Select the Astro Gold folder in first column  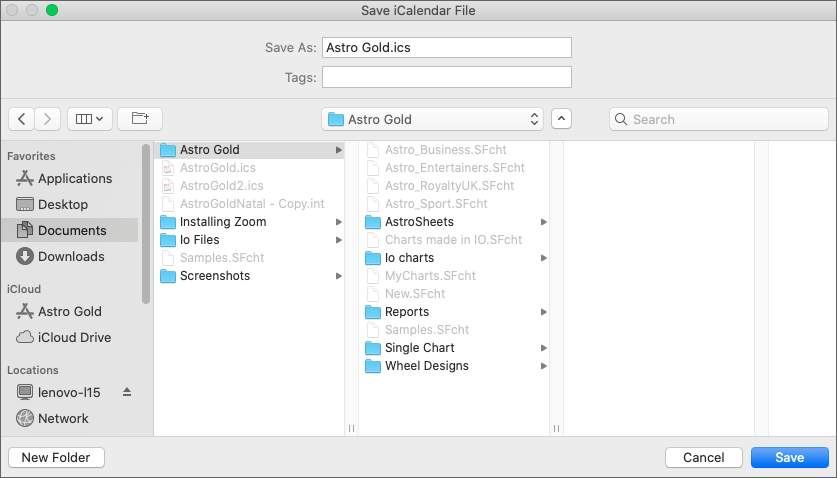(249, 150)
